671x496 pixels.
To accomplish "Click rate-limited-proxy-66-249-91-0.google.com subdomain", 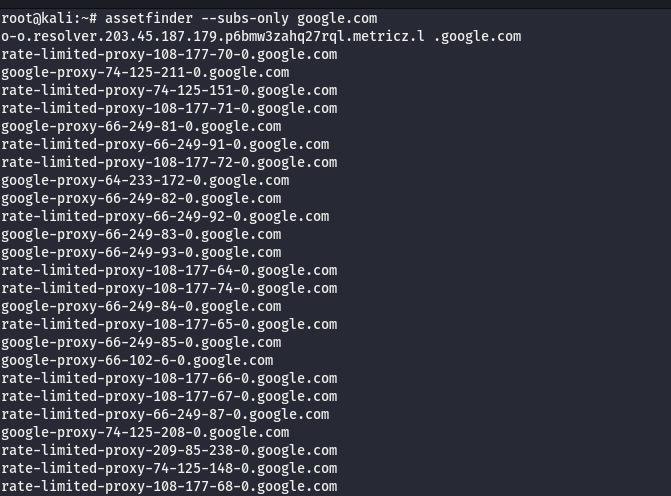I will click(165, 144).
